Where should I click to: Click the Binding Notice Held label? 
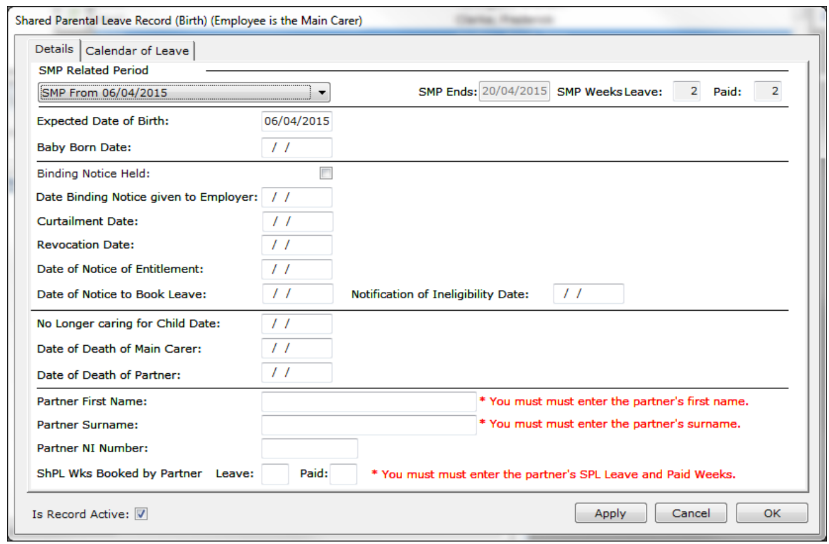94,173
